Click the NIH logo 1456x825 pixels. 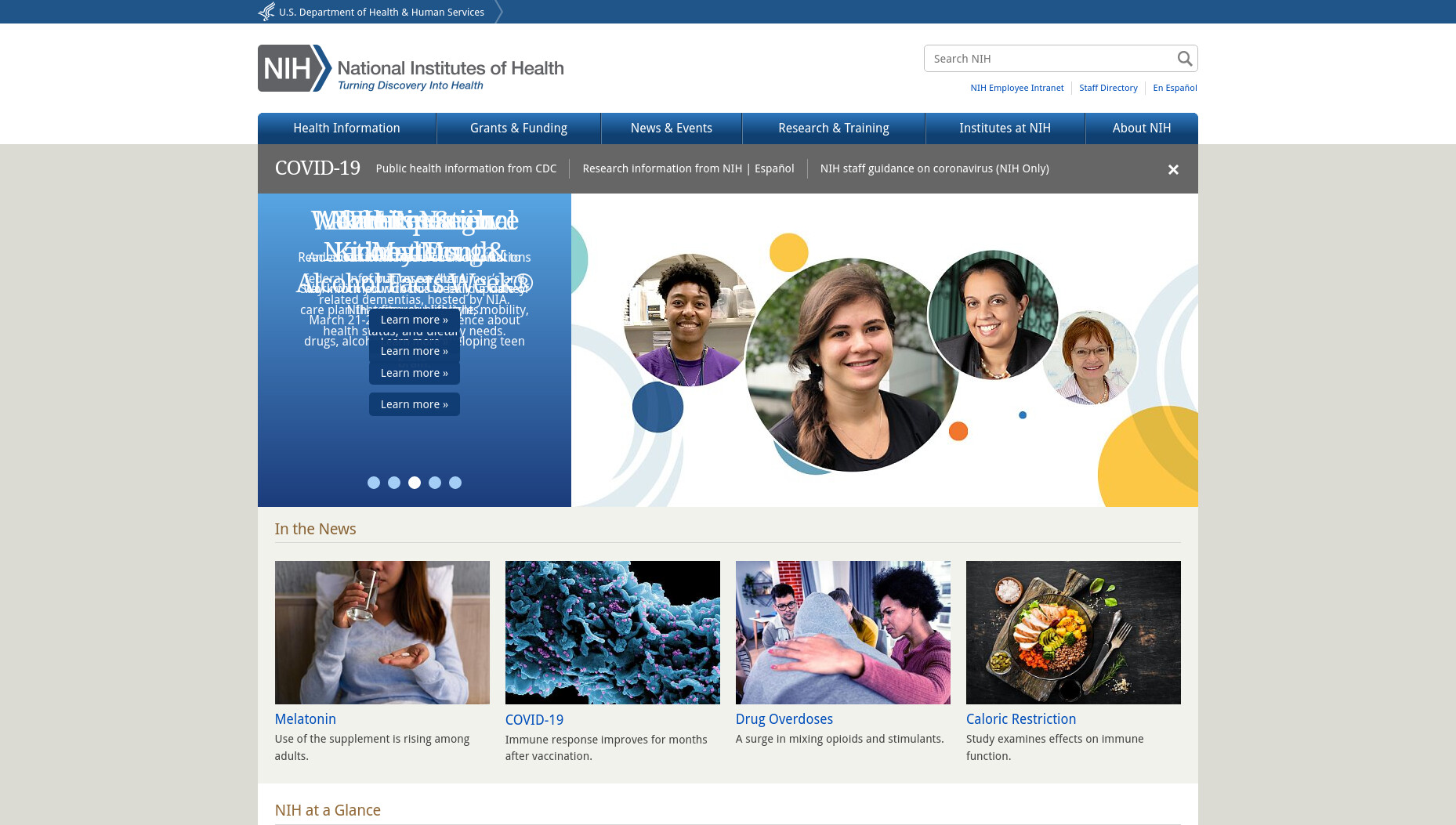(x=411, y=68)
